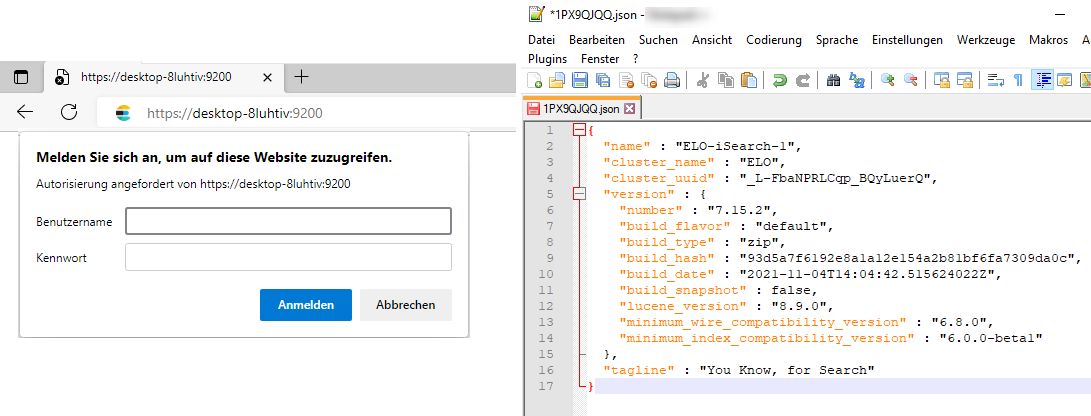The height and width of the screenshot is (416, 1091).
Task: Click the user-defined language toolbar icon
Action: click(1065, 81)
